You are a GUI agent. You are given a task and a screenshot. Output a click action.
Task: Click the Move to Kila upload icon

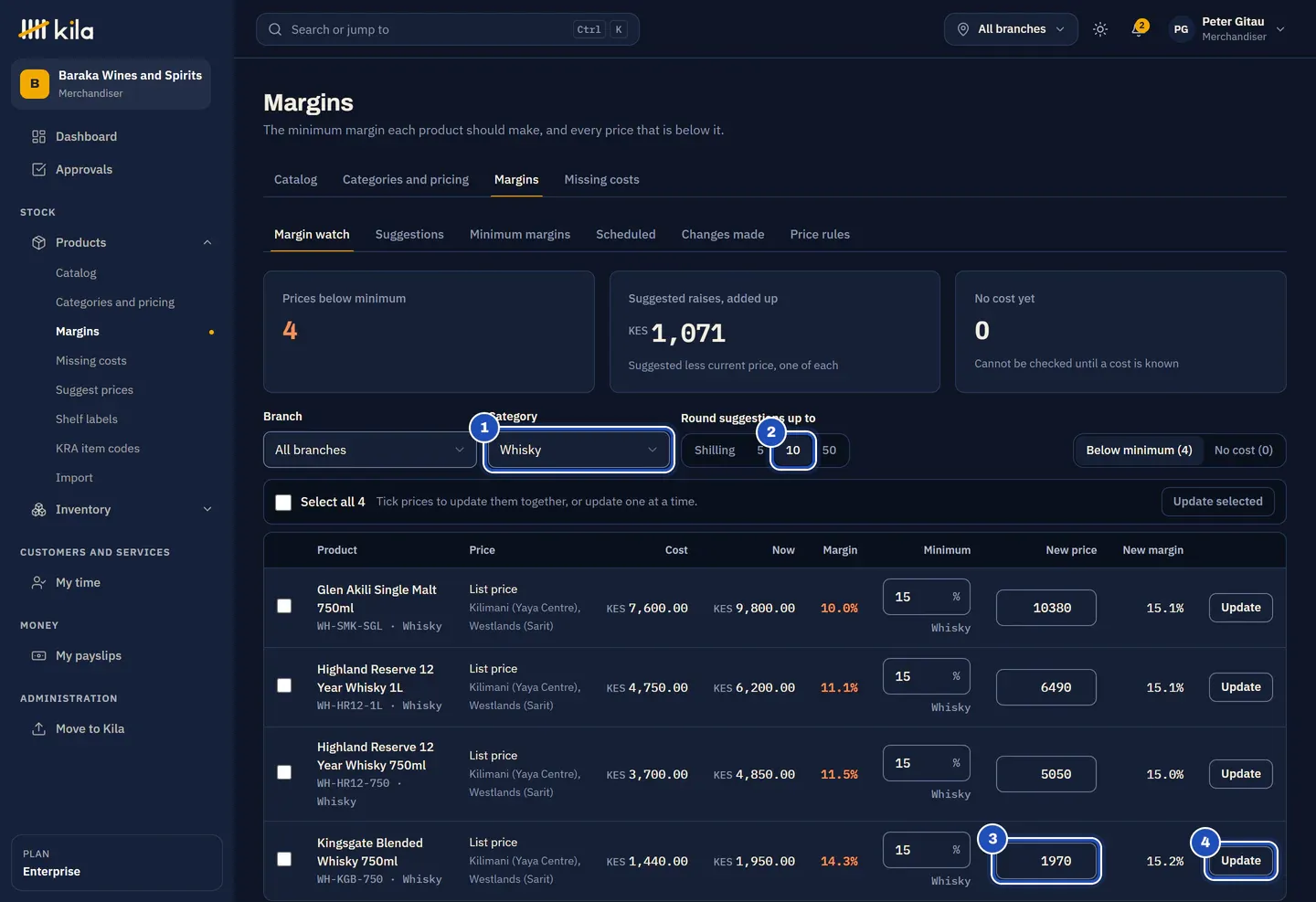click(x=38, y=728)
